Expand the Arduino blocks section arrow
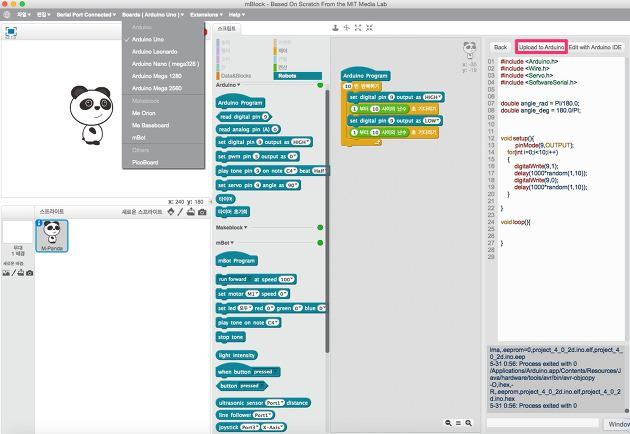 coord(239,85)
